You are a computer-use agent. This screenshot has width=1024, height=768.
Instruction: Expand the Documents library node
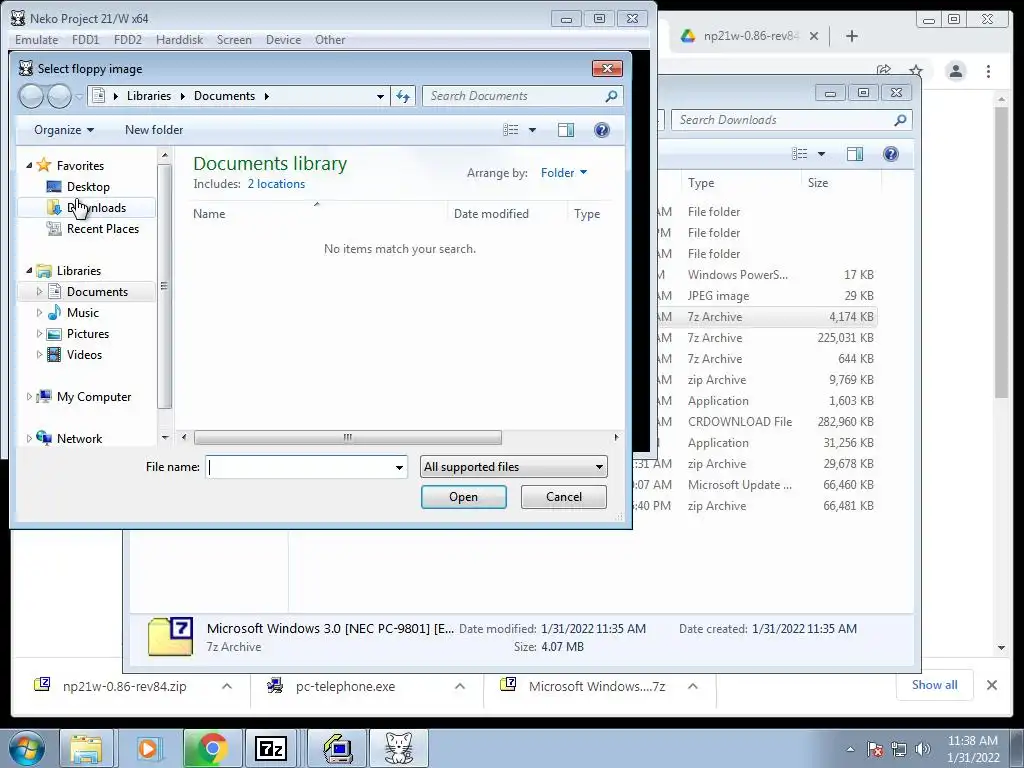[x=39, y=291]
